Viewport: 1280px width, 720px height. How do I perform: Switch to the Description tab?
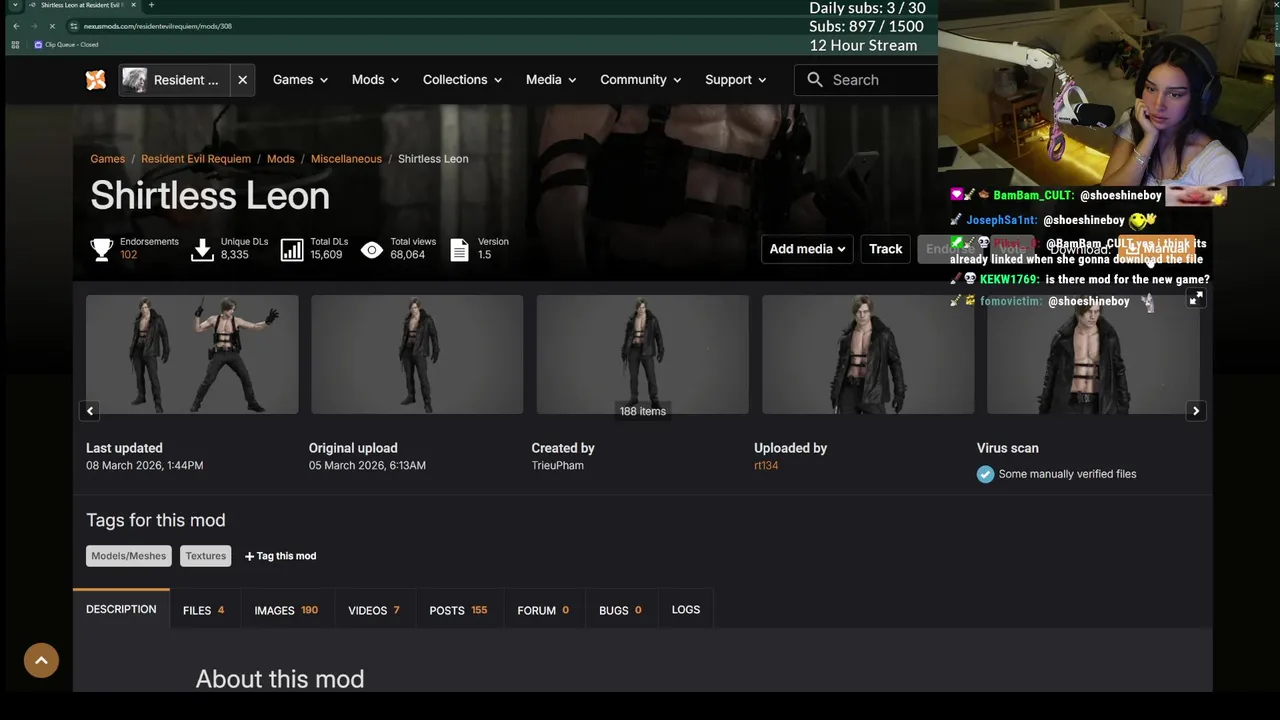point(121,609)
